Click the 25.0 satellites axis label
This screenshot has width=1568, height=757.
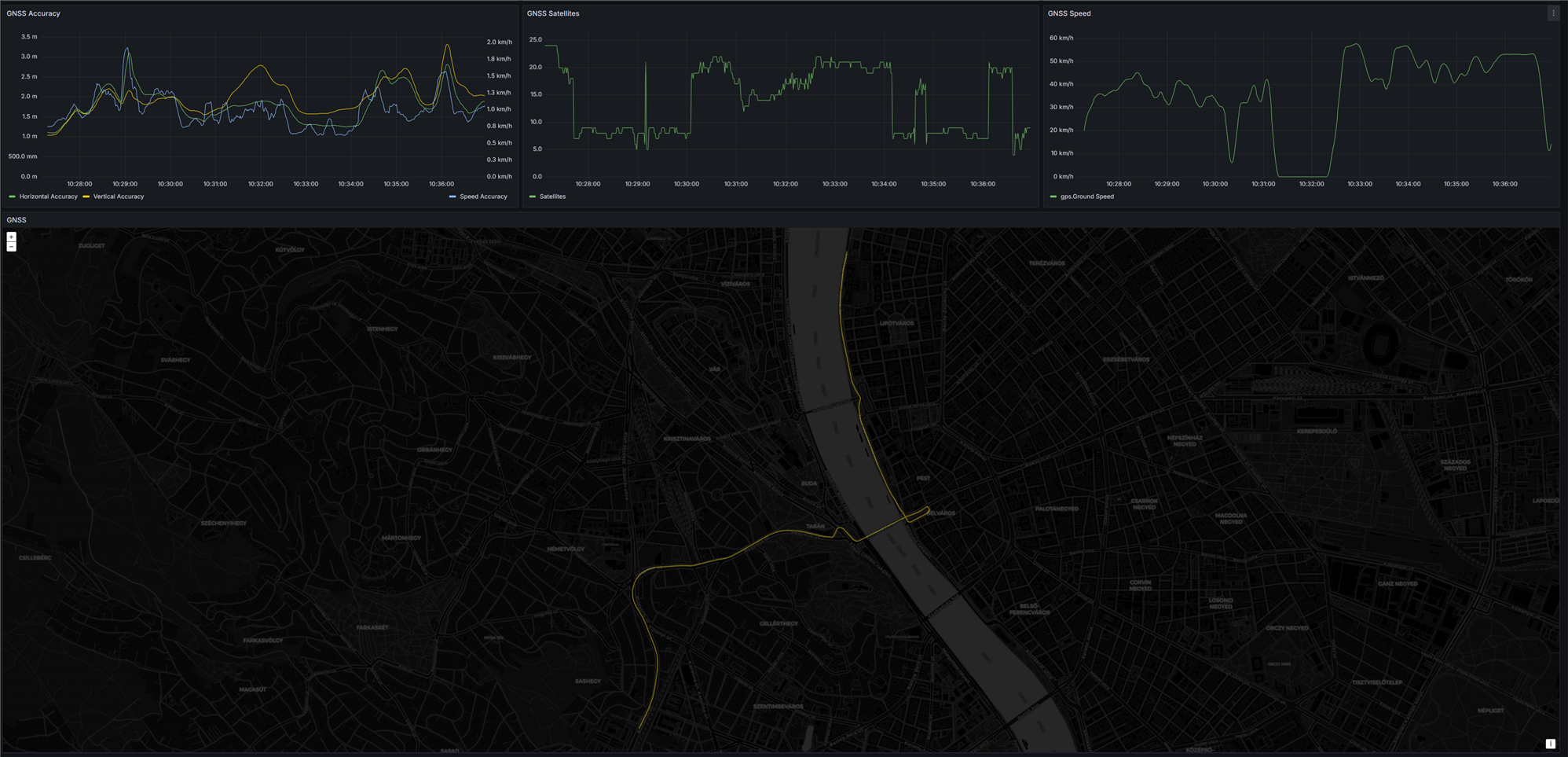536,39
